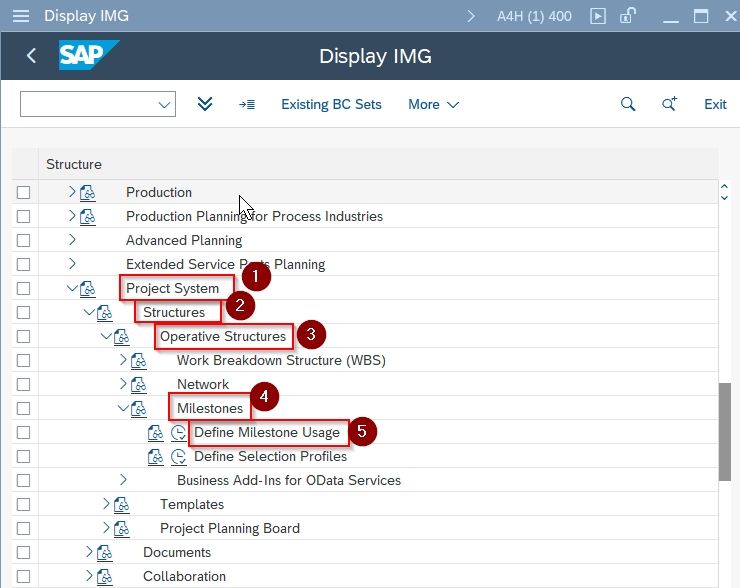Collapse the Structures node

[89, 311]
